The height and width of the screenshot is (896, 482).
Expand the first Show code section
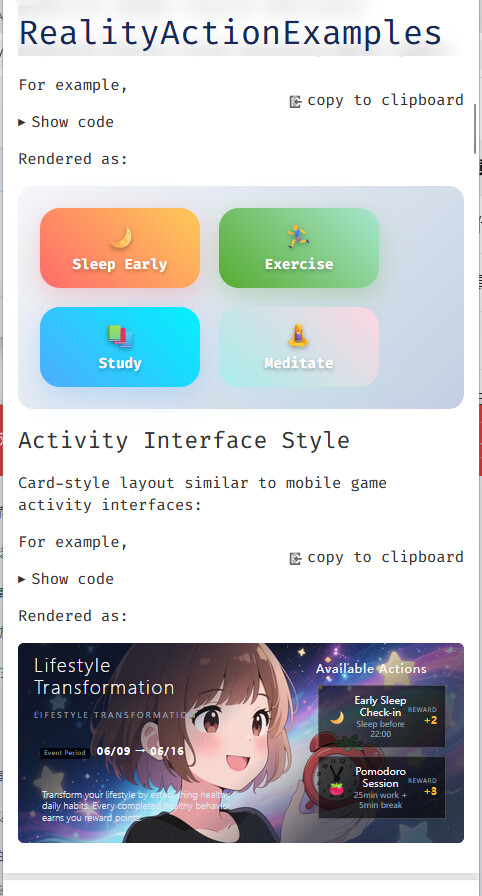66,122
